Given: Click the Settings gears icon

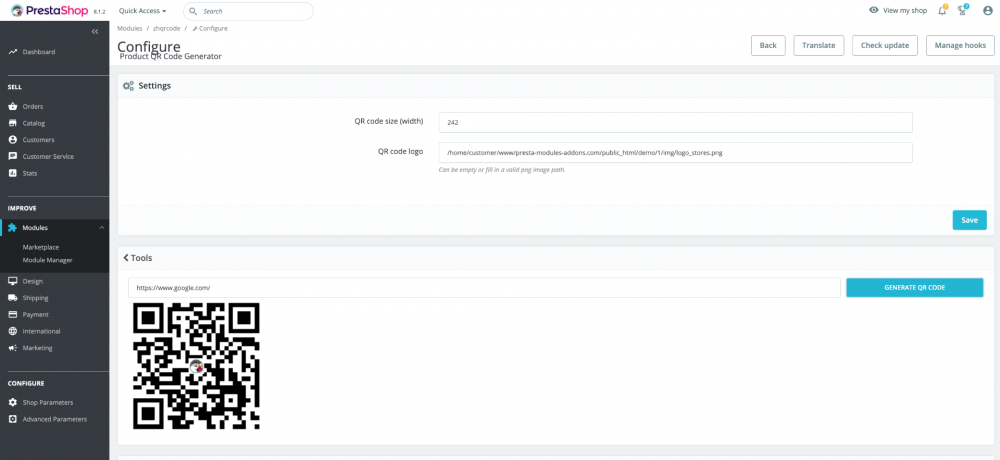Looking at the screenshot, I should [x=128, y=86].
